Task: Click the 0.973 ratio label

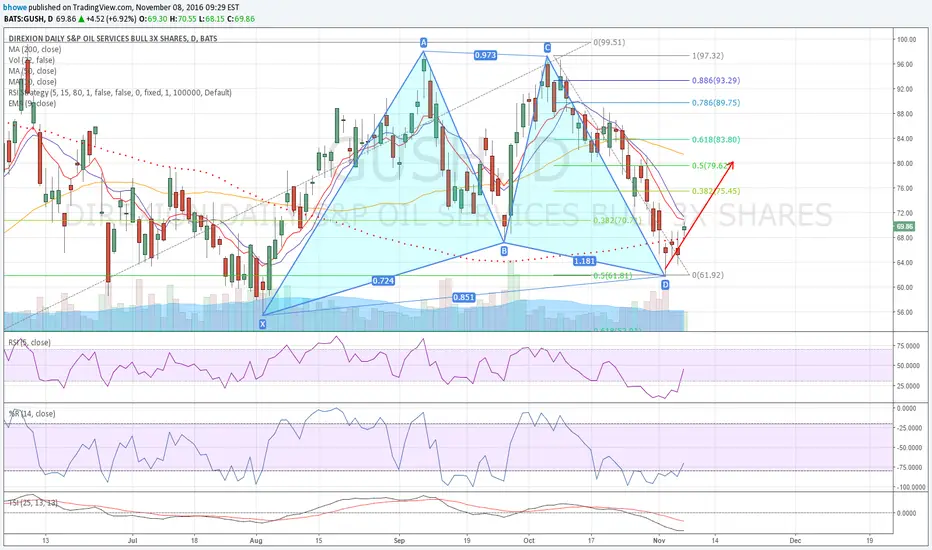Action: (485, 55)
